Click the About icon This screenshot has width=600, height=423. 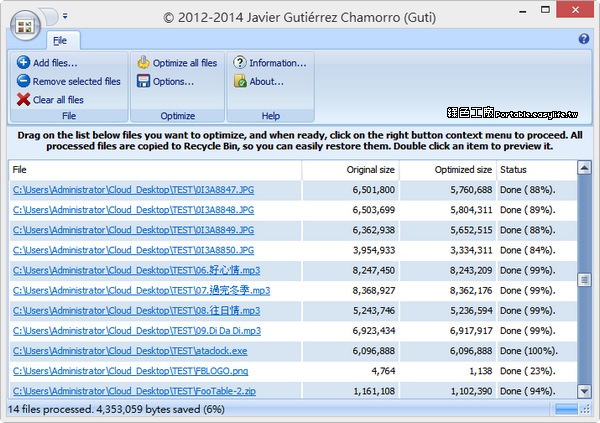[x=240, y=81]
